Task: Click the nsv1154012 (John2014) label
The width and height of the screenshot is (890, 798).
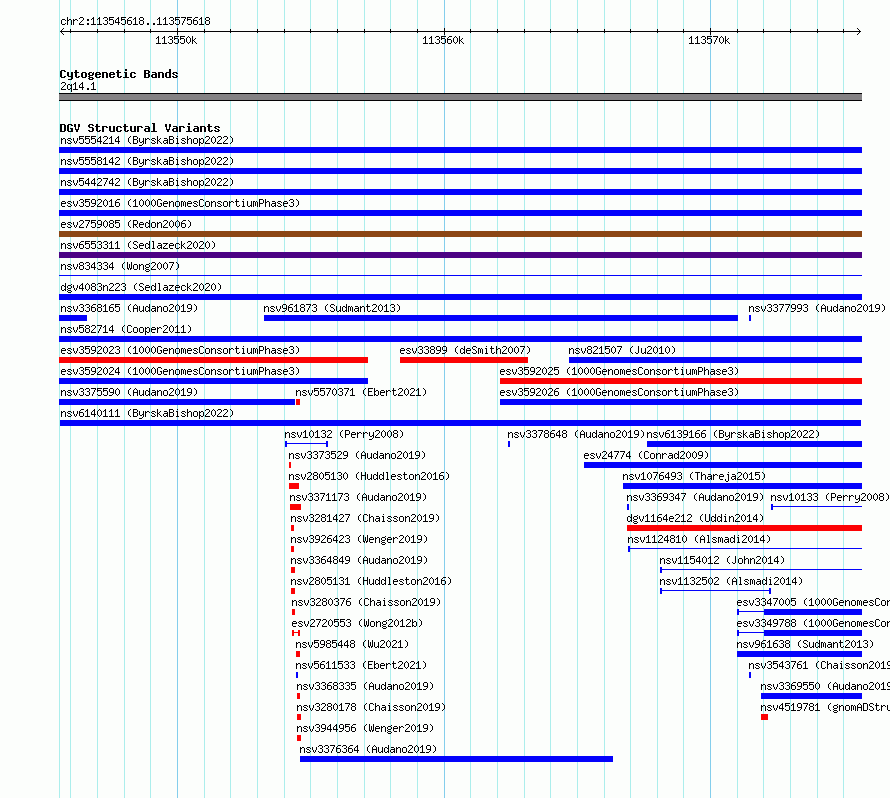Action: (722, 560)
